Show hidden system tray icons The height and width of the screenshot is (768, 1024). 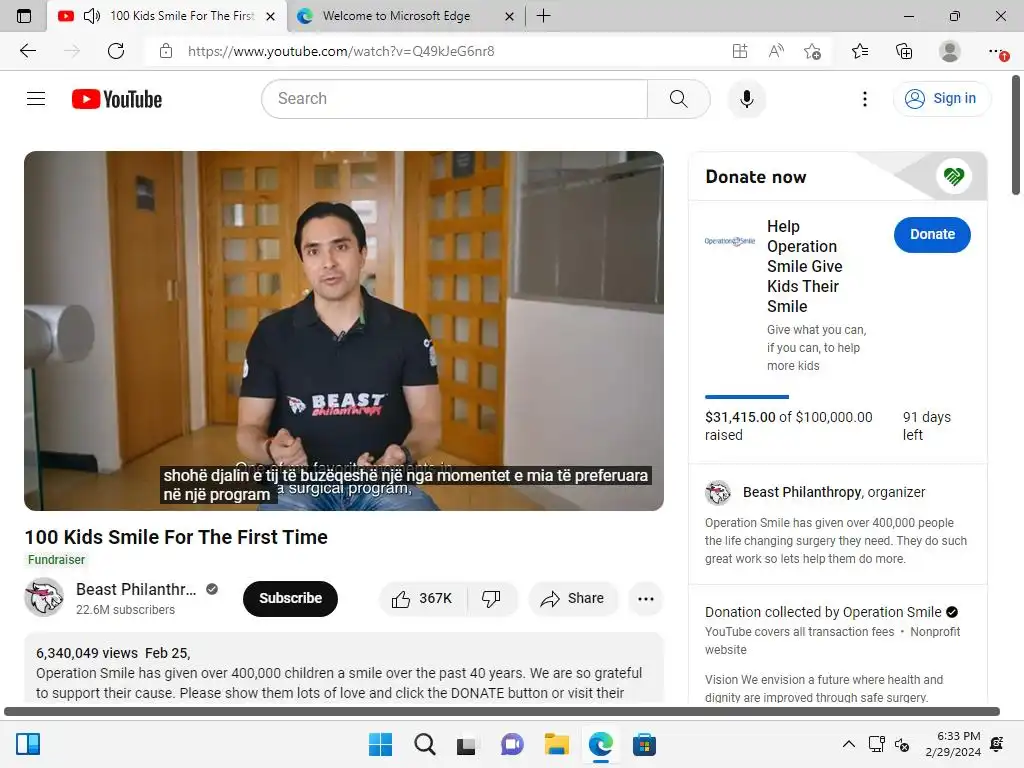[x=848, y=744]
